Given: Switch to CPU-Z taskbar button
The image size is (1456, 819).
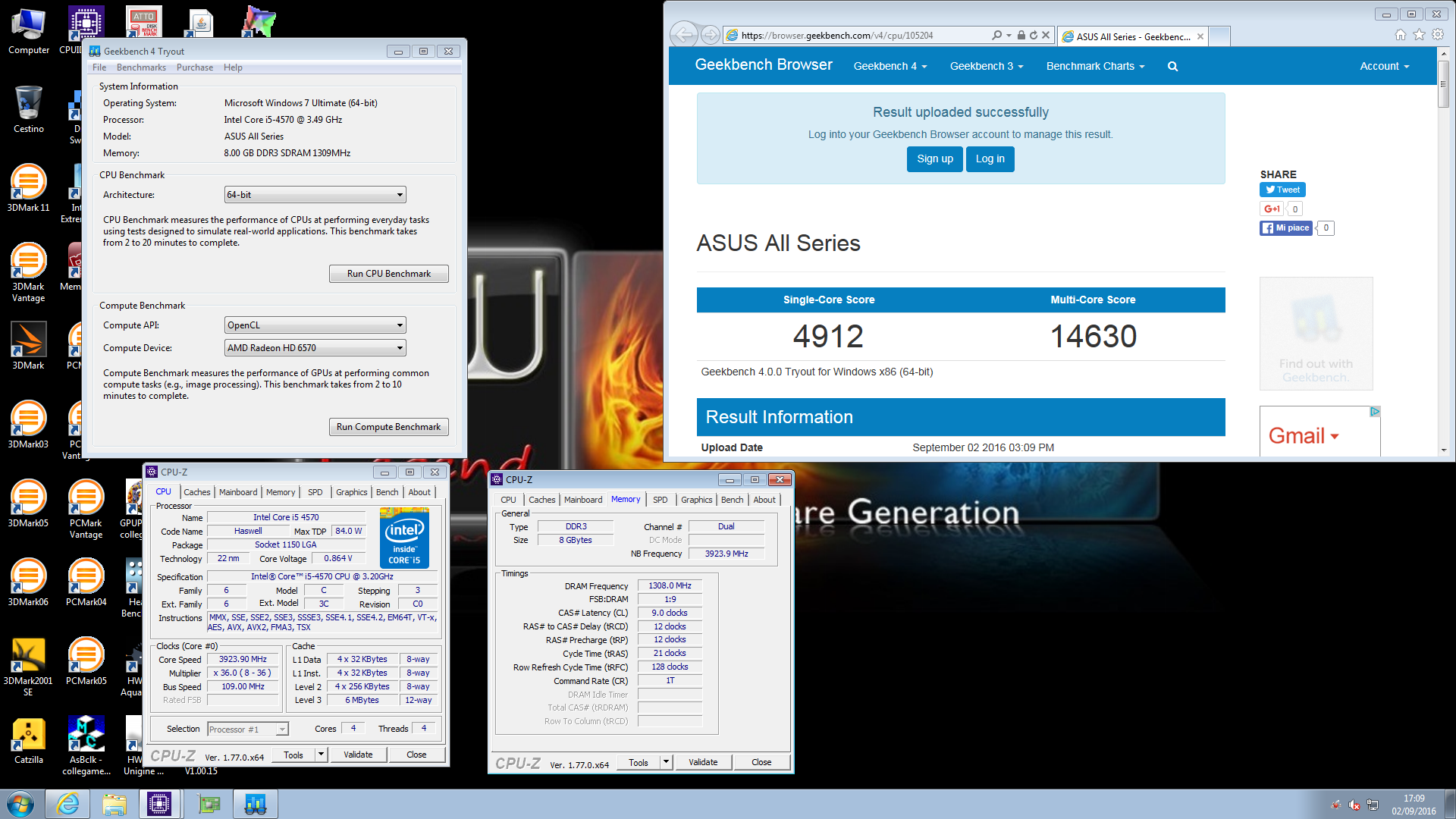Looking at the screenshot, I should [159, 804].
